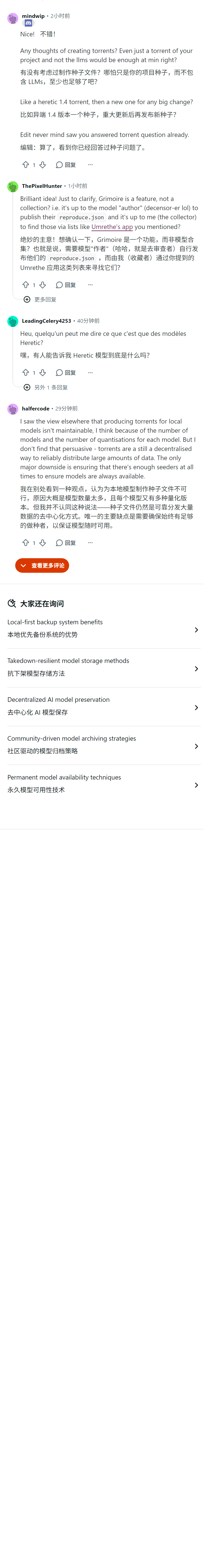204x1568 pixels.
Task: Open the Discord badge icon under mindwip
Action: click(28, 23)
